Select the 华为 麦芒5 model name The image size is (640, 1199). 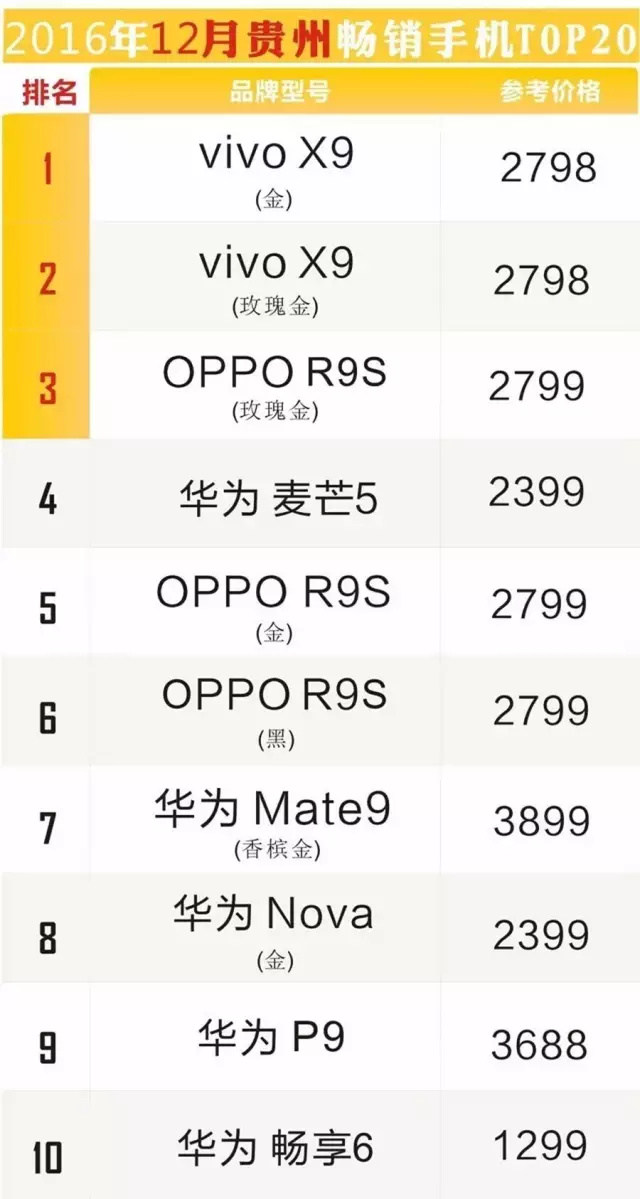click(x=278, y=499)
